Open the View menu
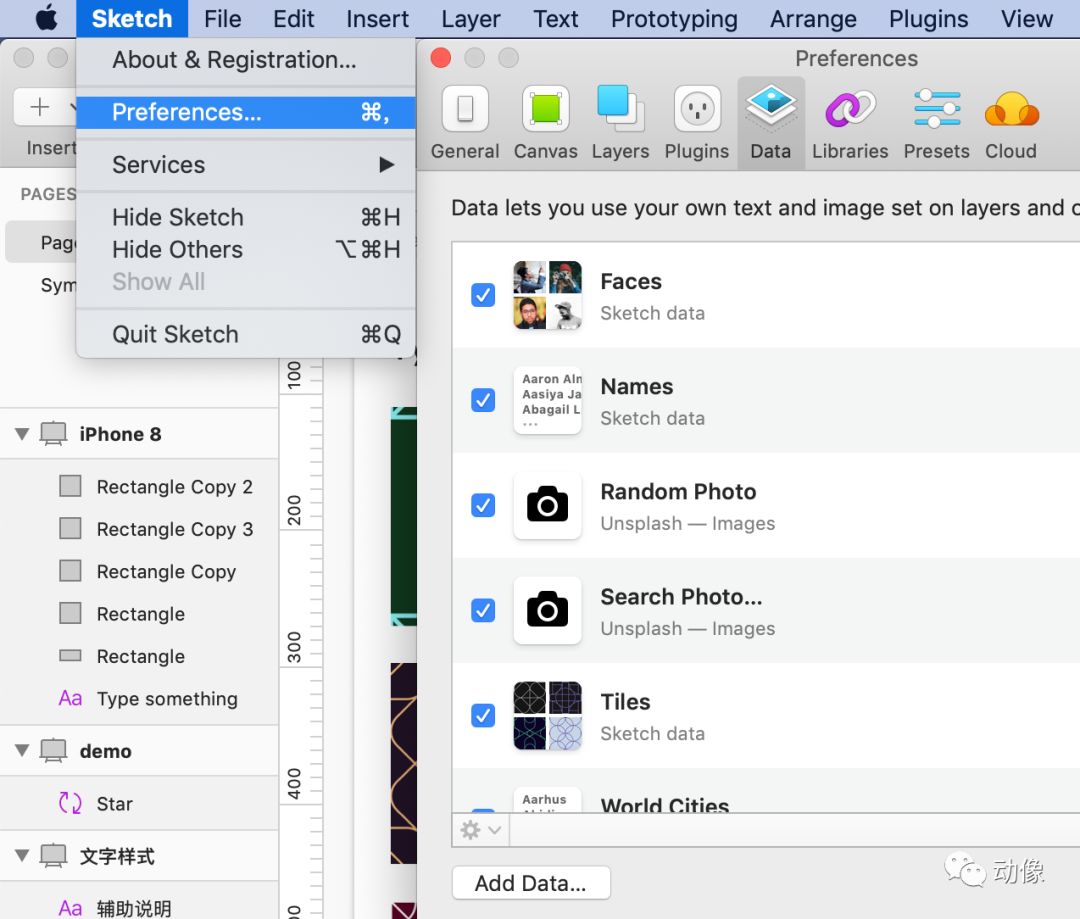Viewport: 1080px width, 919px height. click(1026, 19)
